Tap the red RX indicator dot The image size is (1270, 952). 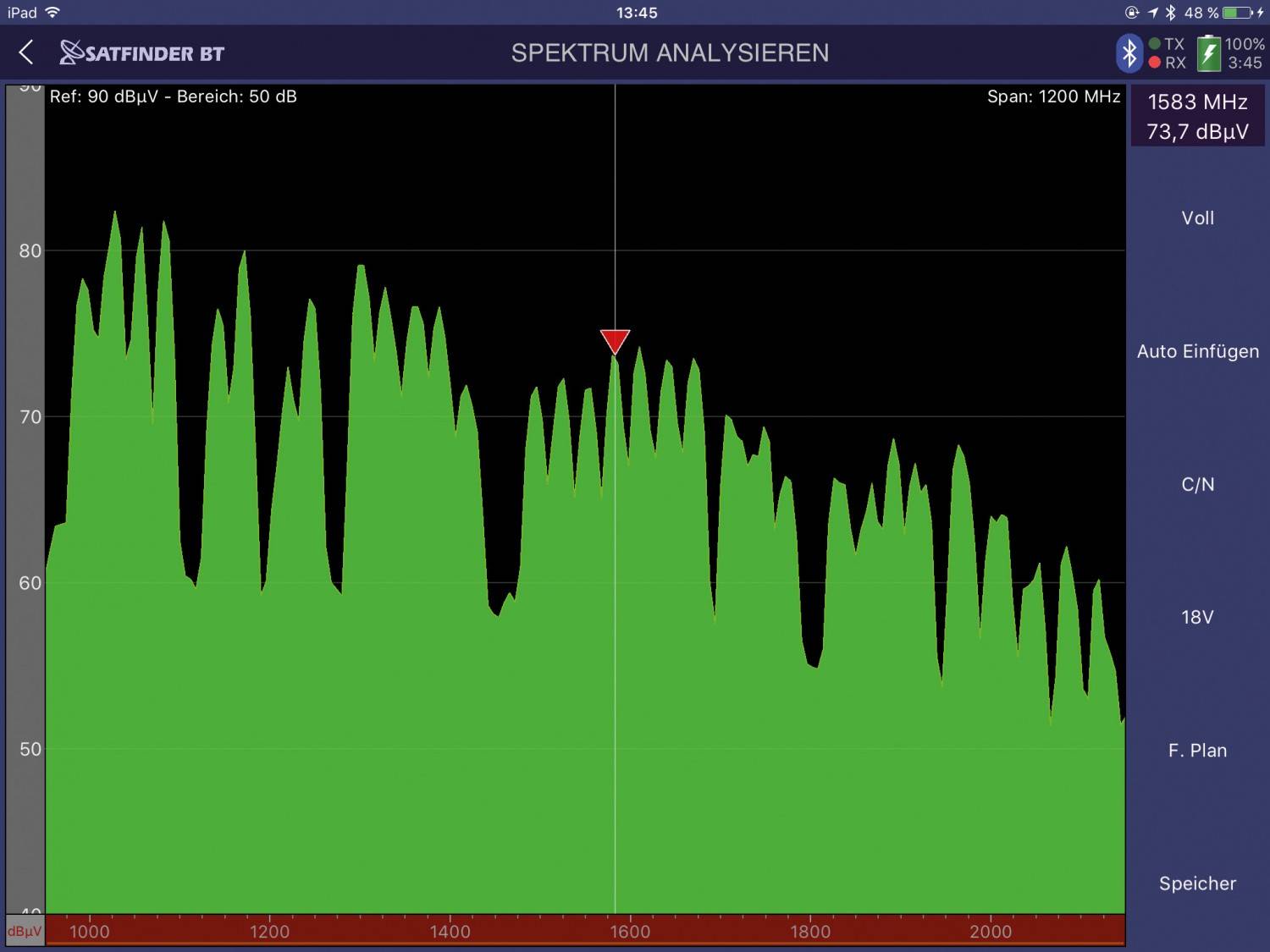pos(1154,63)
